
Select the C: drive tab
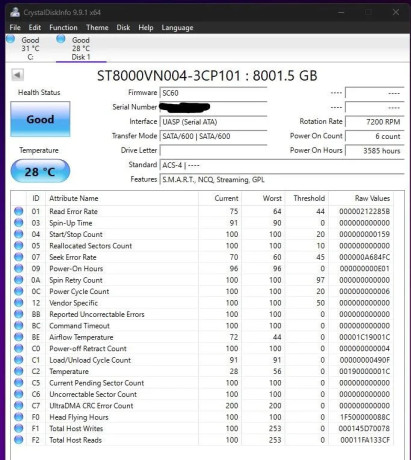[x=30, y=48]
